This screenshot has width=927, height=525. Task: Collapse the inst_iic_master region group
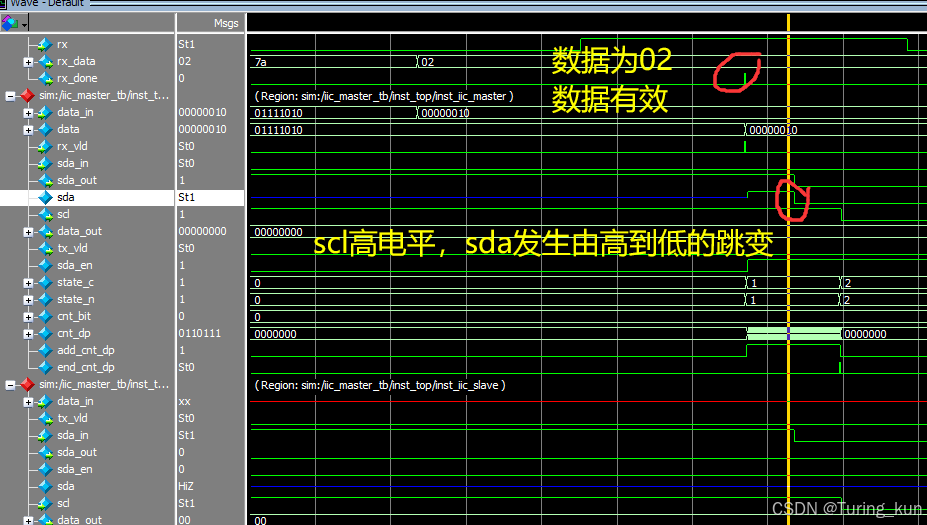click(x=10, y=95)
